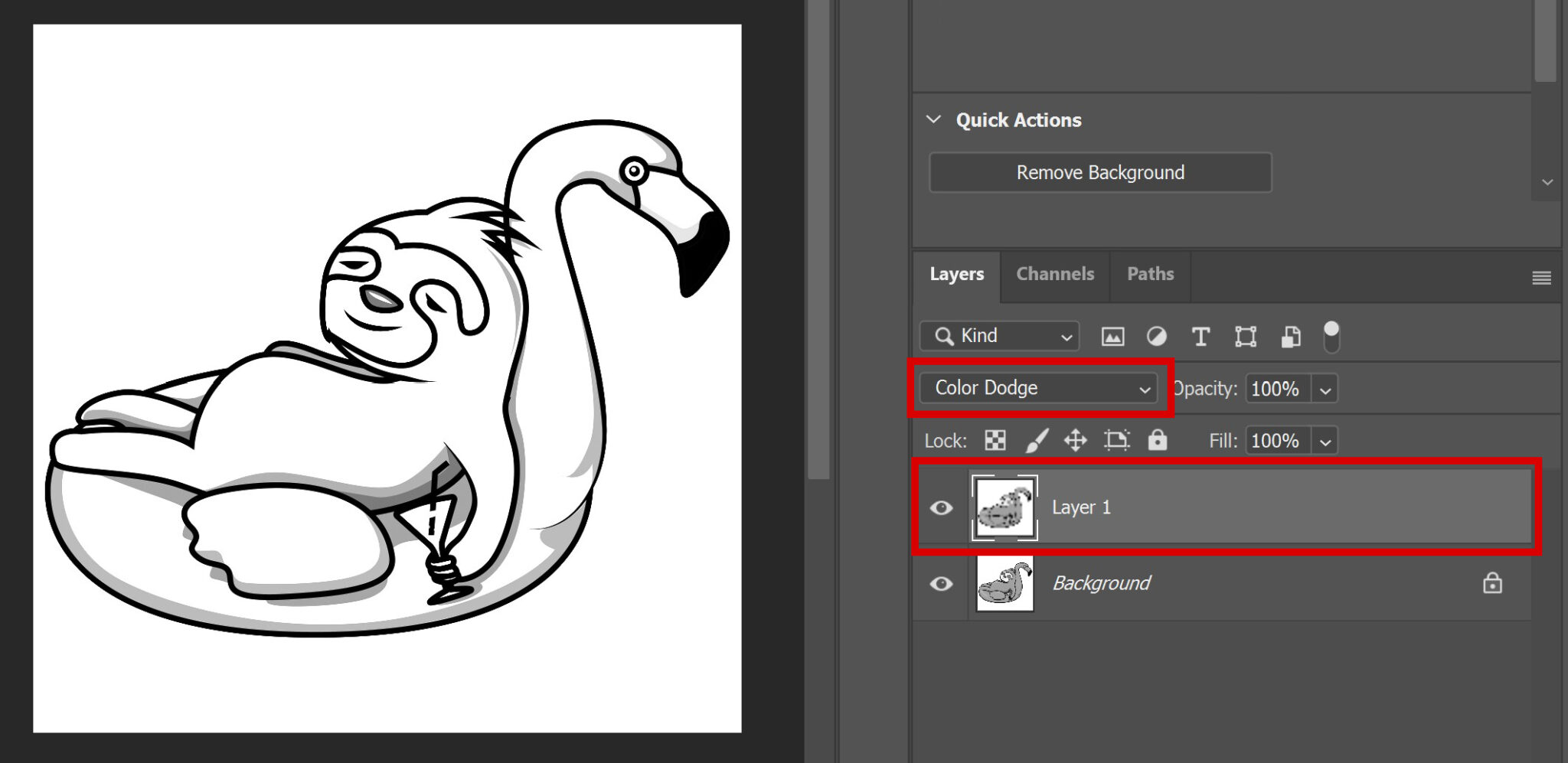Filter for type layers

[x=1200, y=336]
